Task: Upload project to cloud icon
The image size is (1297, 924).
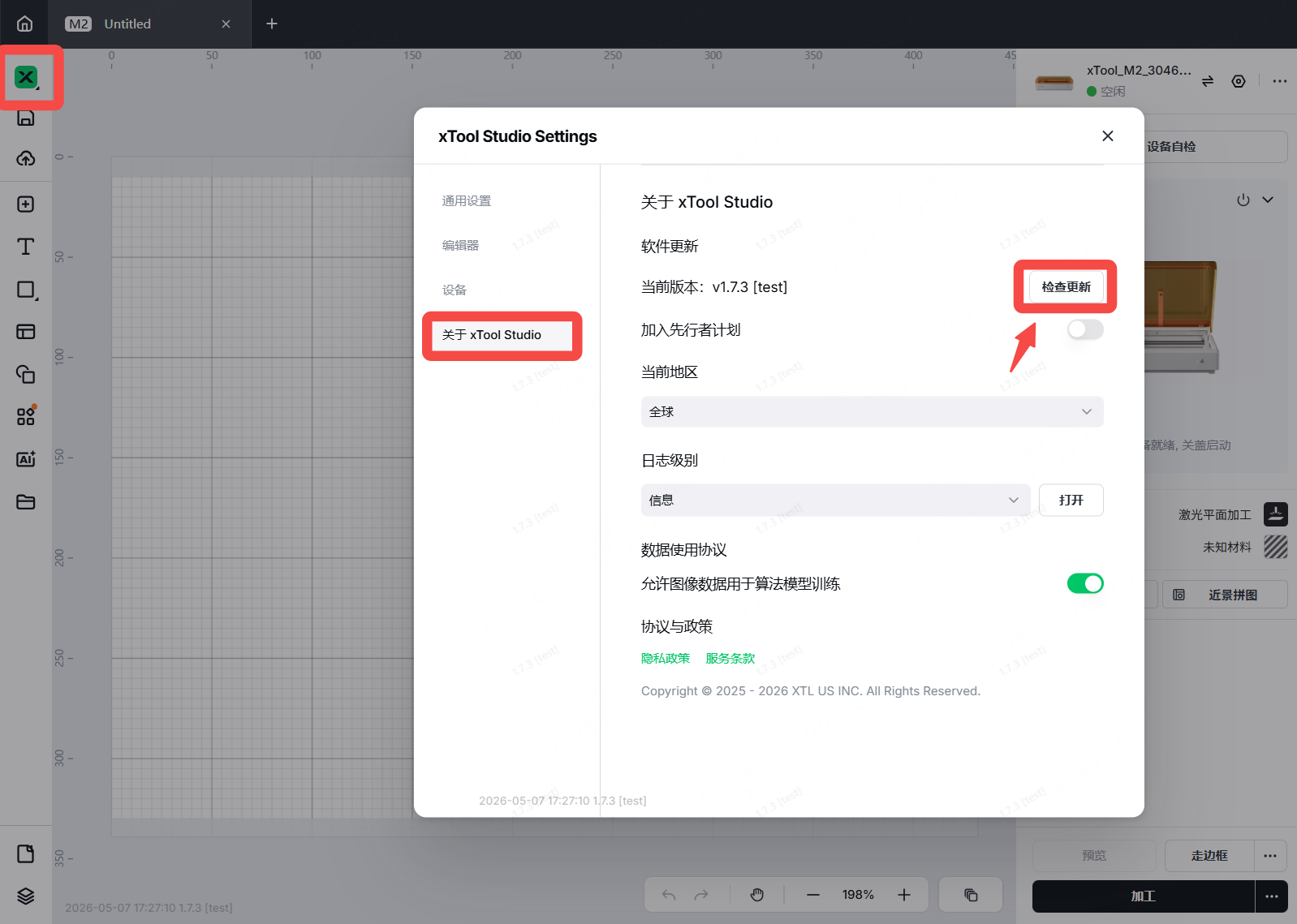Action: tap(26, 158)
